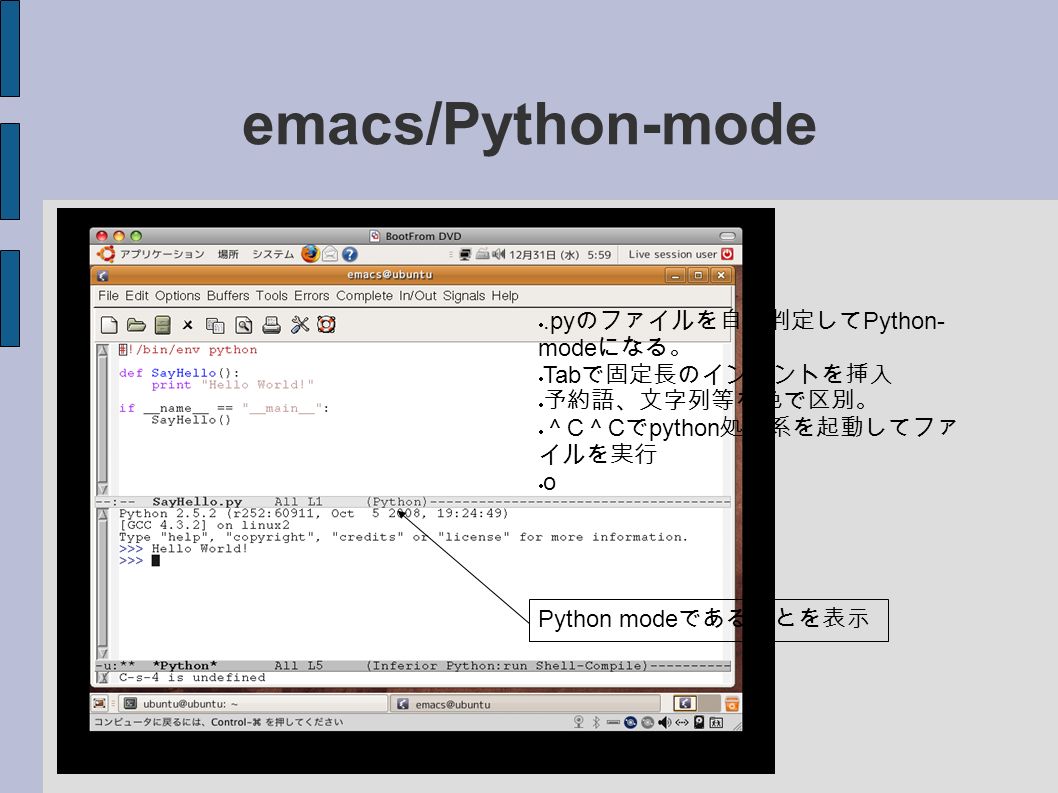Click the Mac window pill button on BootFrom DVD title bar
This screenshot has height=793, width=1058.
click(x=727, y=236)
